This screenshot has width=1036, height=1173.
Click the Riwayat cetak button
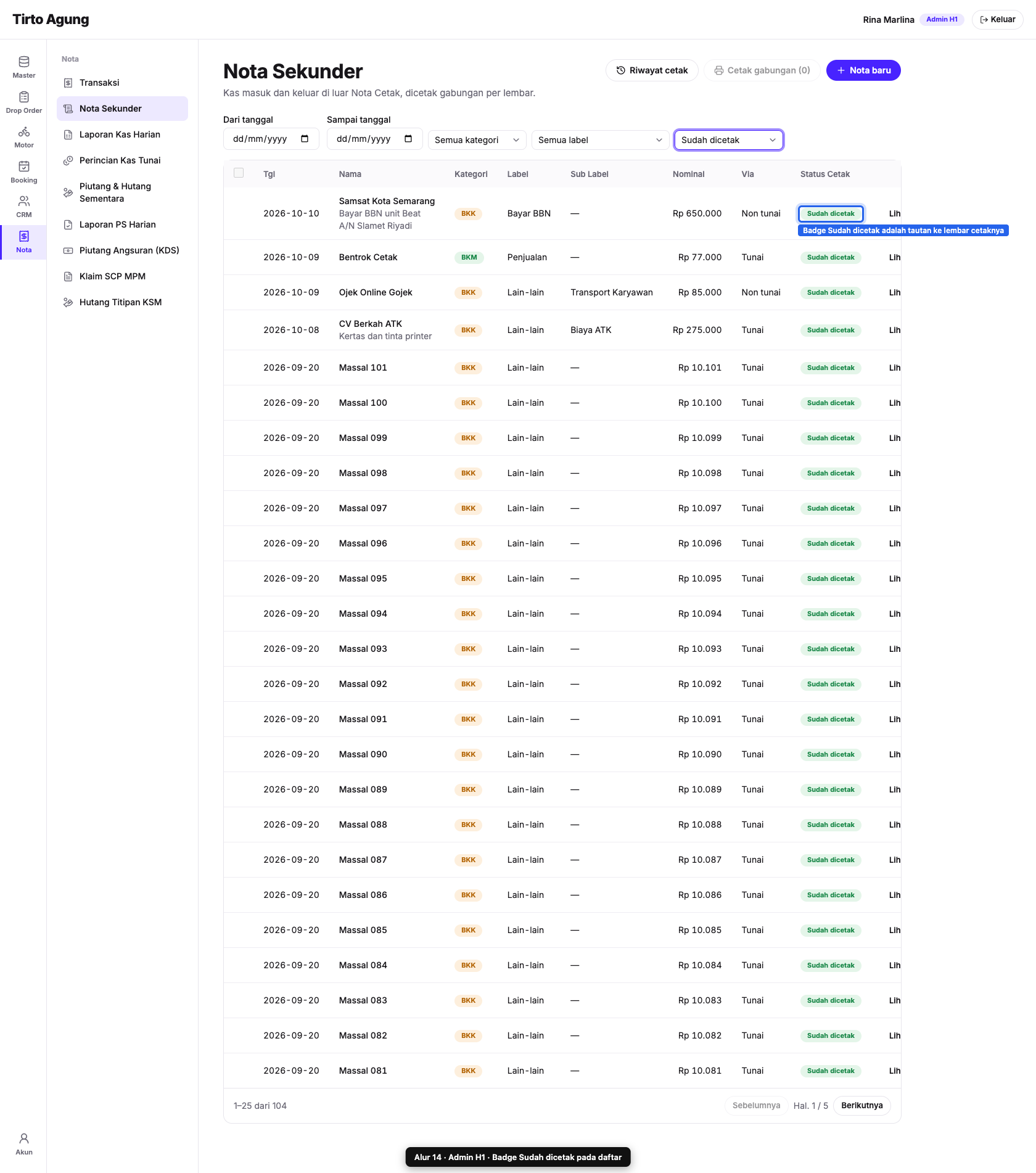click(x=652, y=70)
